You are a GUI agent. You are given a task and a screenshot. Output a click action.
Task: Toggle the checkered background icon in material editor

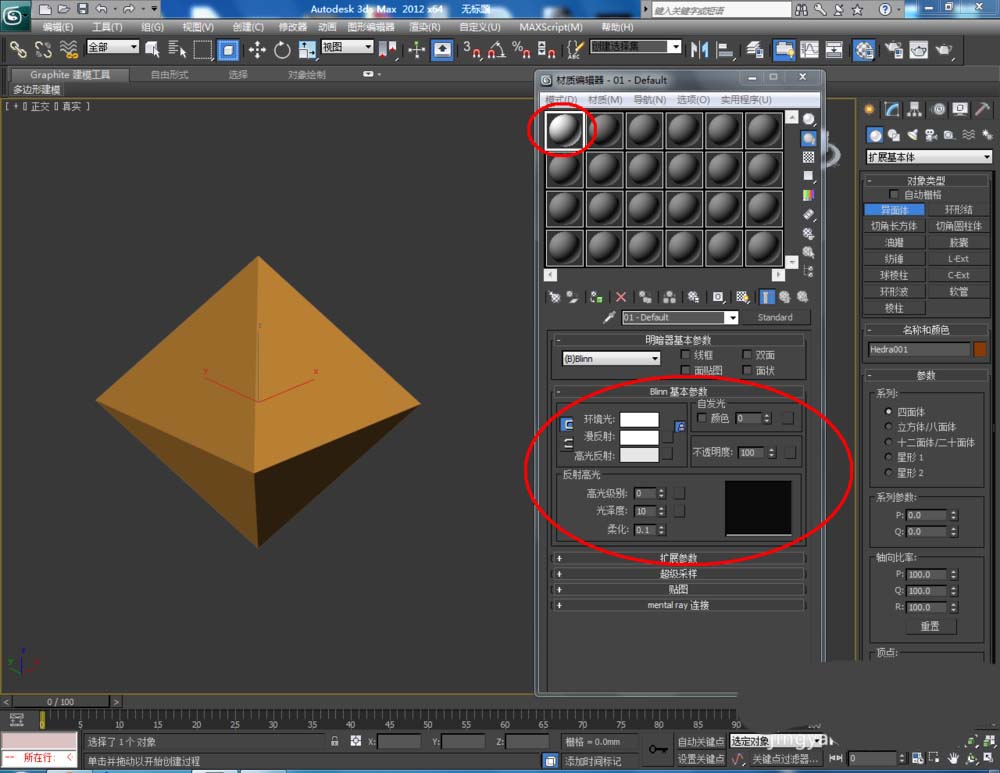808,157
